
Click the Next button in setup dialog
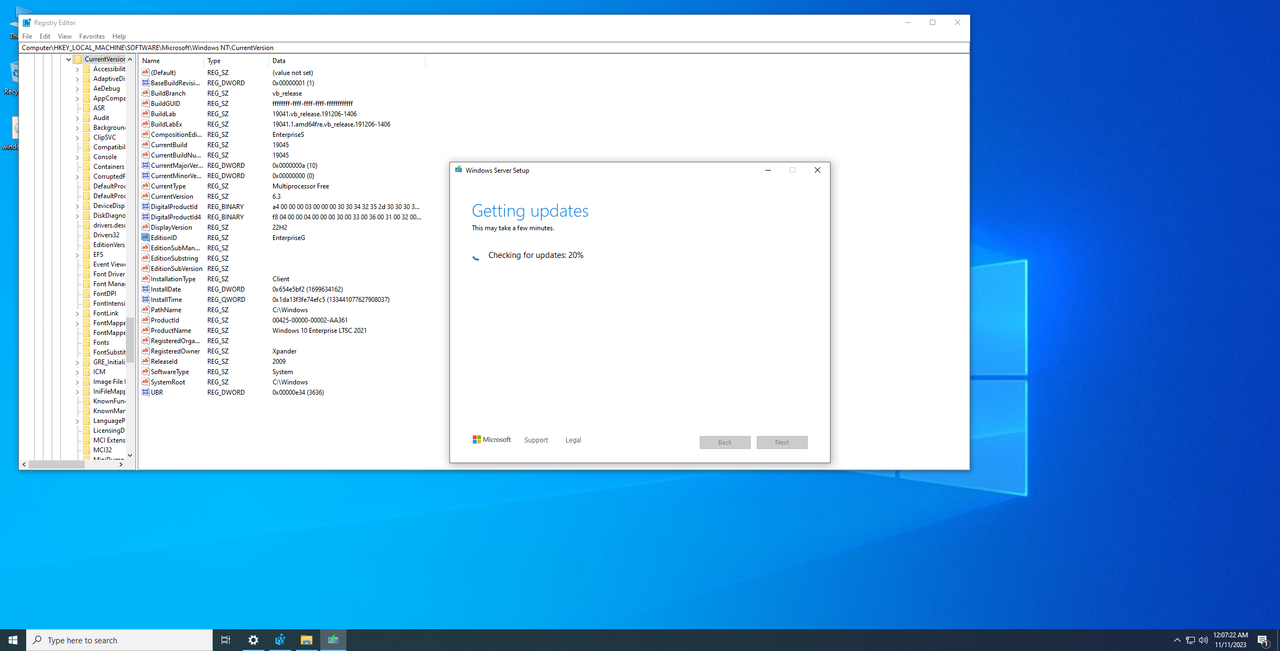point(782,442)
